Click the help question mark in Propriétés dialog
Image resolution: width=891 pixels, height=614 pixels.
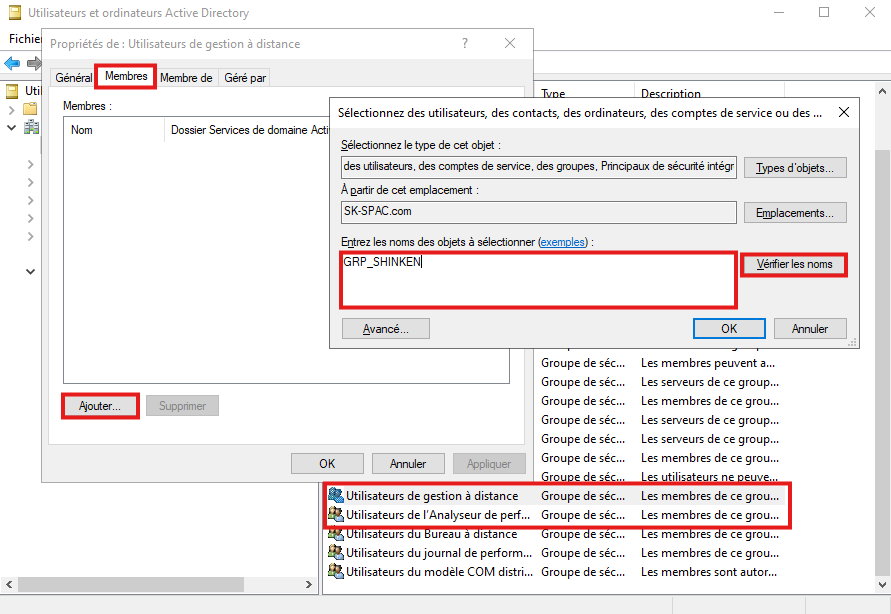pyautogui.click(x=465, y=44)
